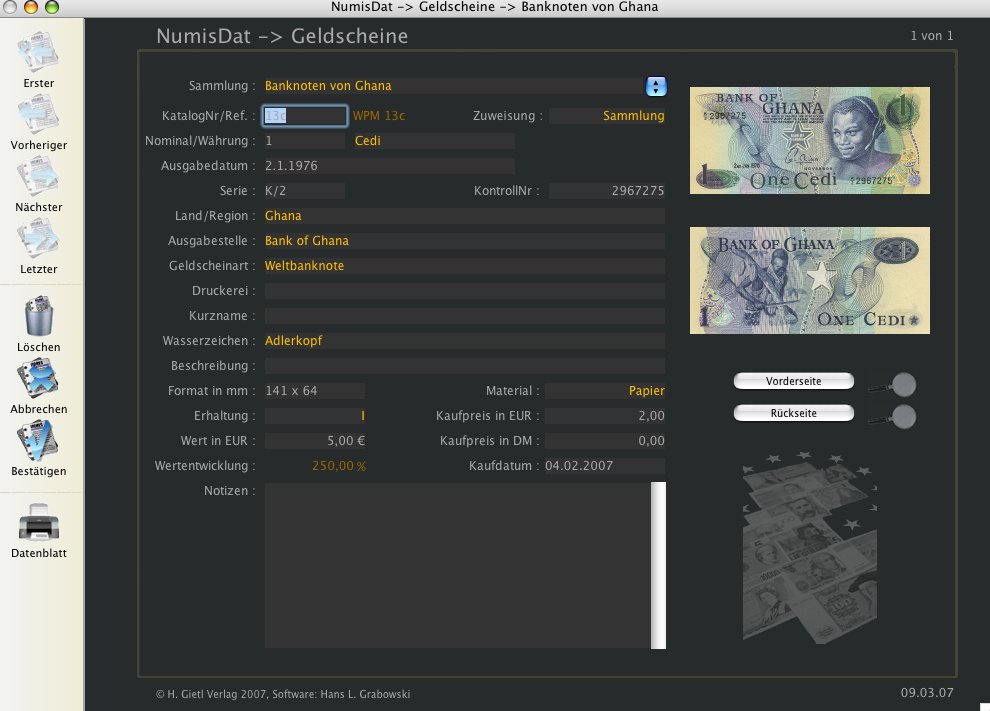Edit Wert in EUR field 5,00 €

(314, 441)
